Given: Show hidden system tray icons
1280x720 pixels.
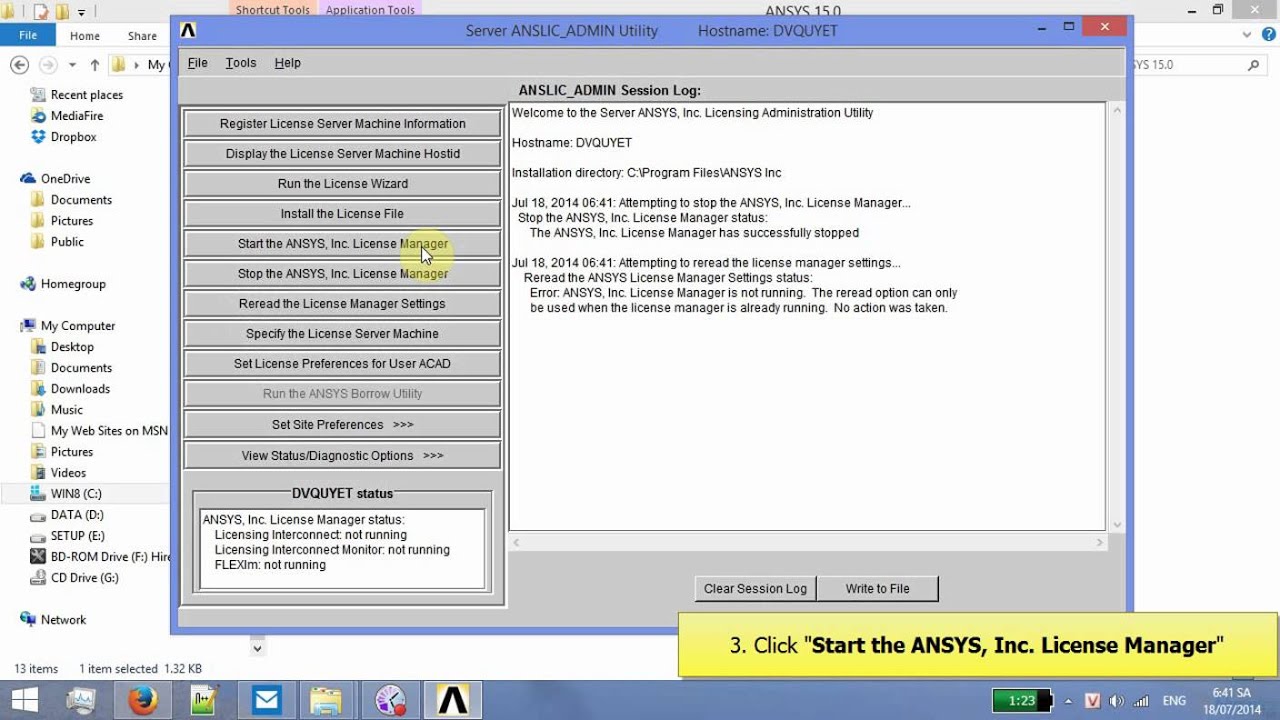Looking at the screenshot, I should pyautogui.click(x=1068, y=701).
